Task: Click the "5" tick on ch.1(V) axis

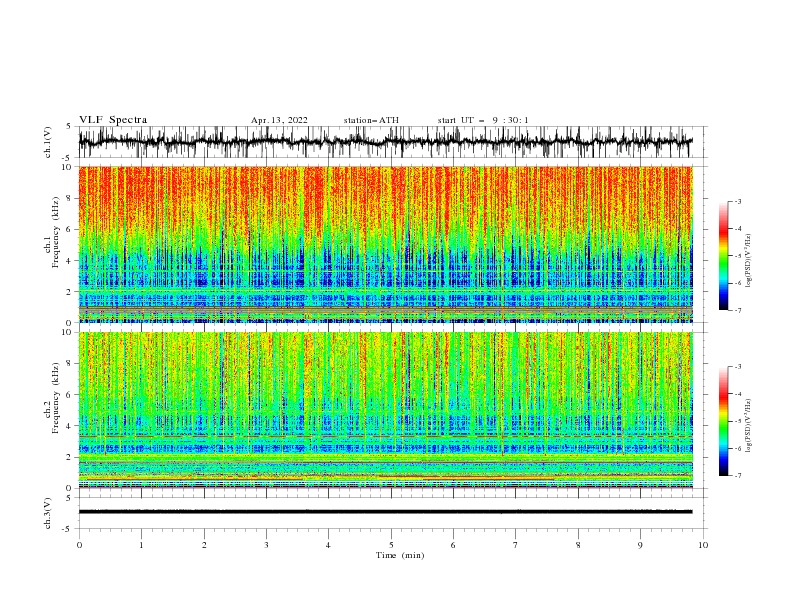Action: pos(69,126)
